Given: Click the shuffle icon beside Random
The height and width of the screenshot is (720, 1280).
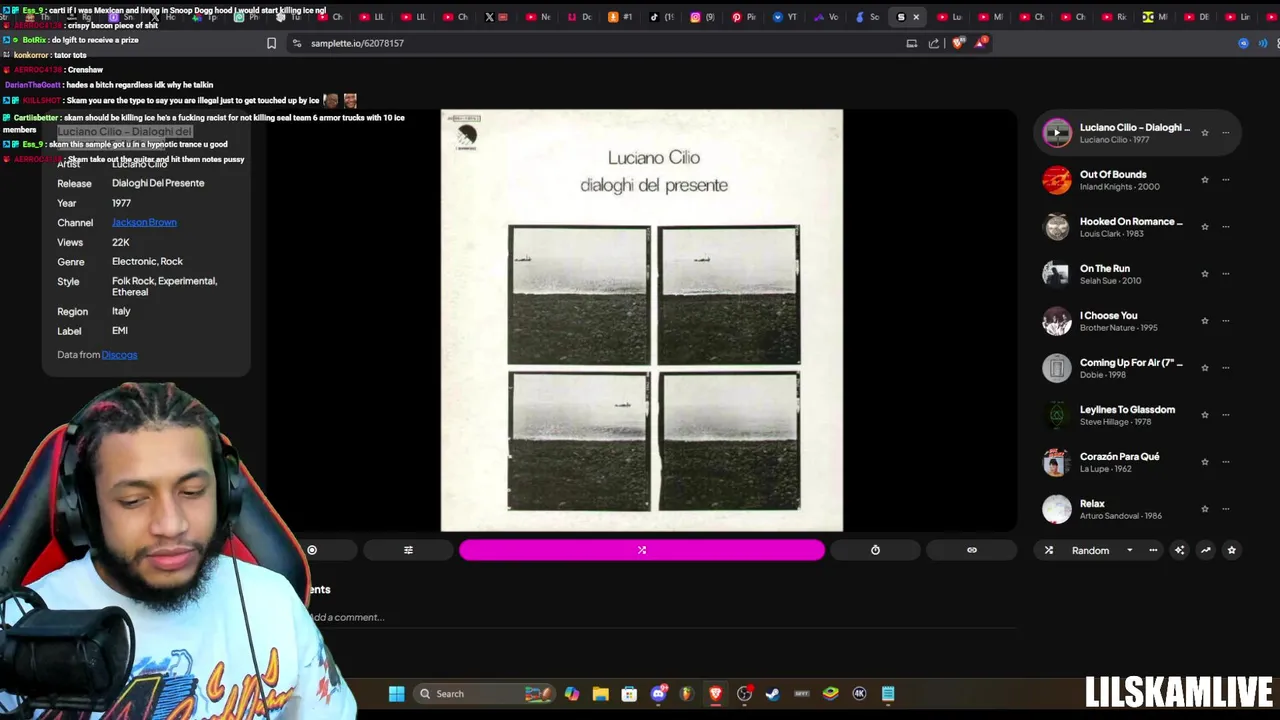Looking at the screenshot, I should coord(1049,550).
